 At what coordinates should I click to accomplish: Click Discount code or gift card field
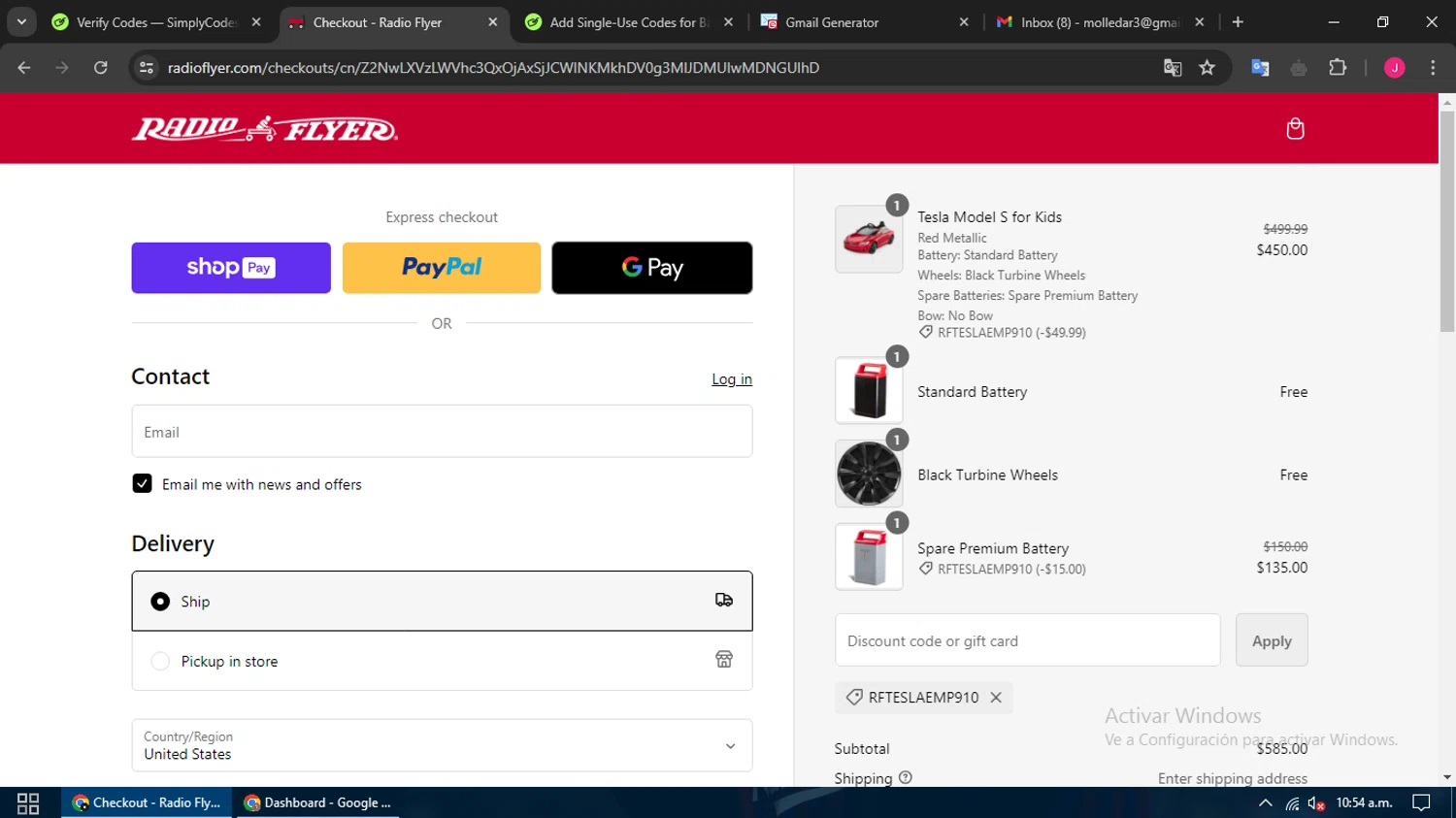tap(1027, 640)
